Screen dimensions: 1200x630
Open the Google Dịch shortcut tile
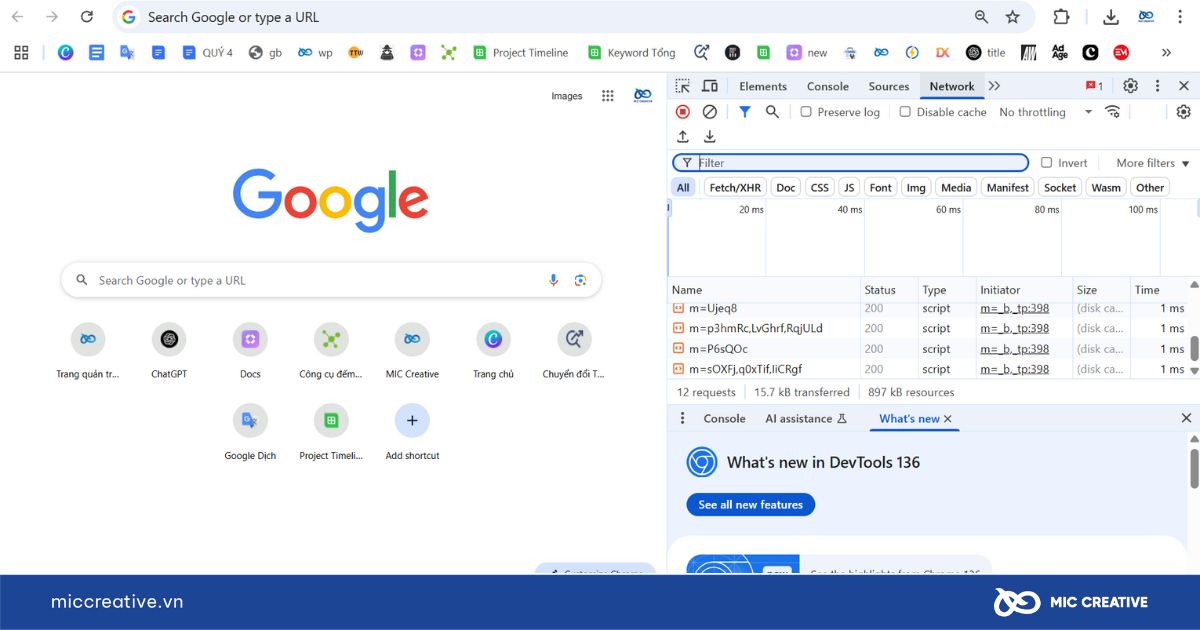pos(250,431)
